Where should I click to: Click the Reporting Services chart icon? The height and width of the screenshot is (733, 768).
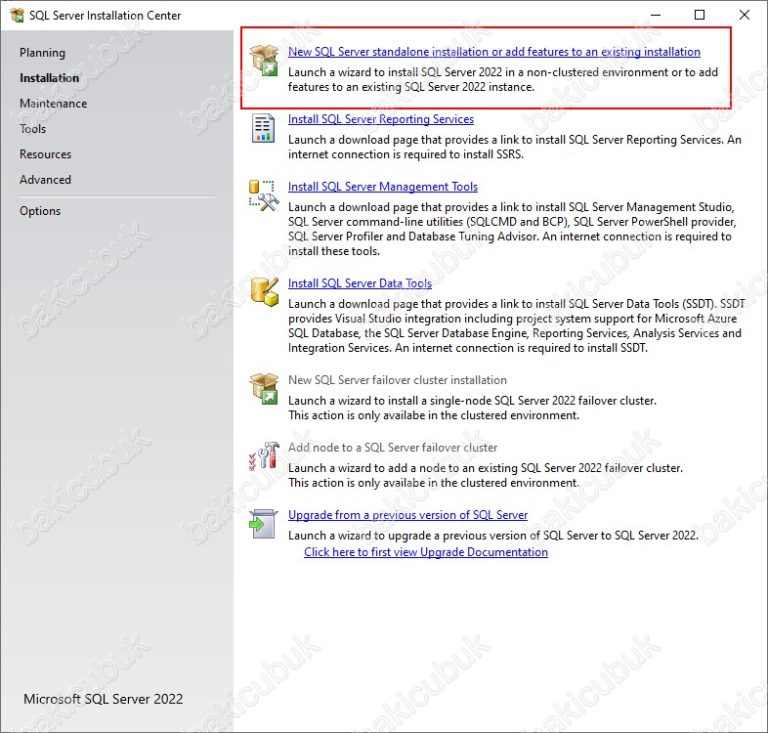(264, 128)
